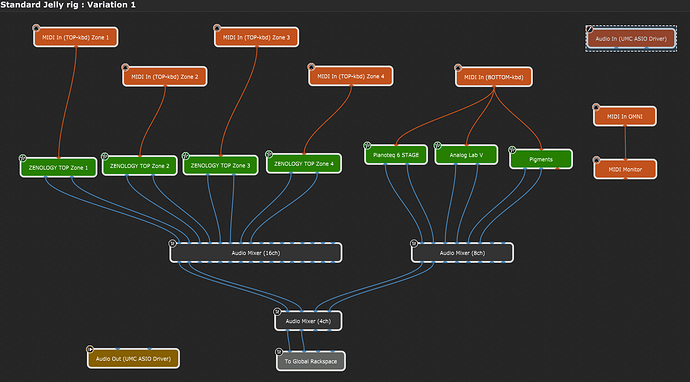Select the MIDI Monitor block

[x=625, y=169]
